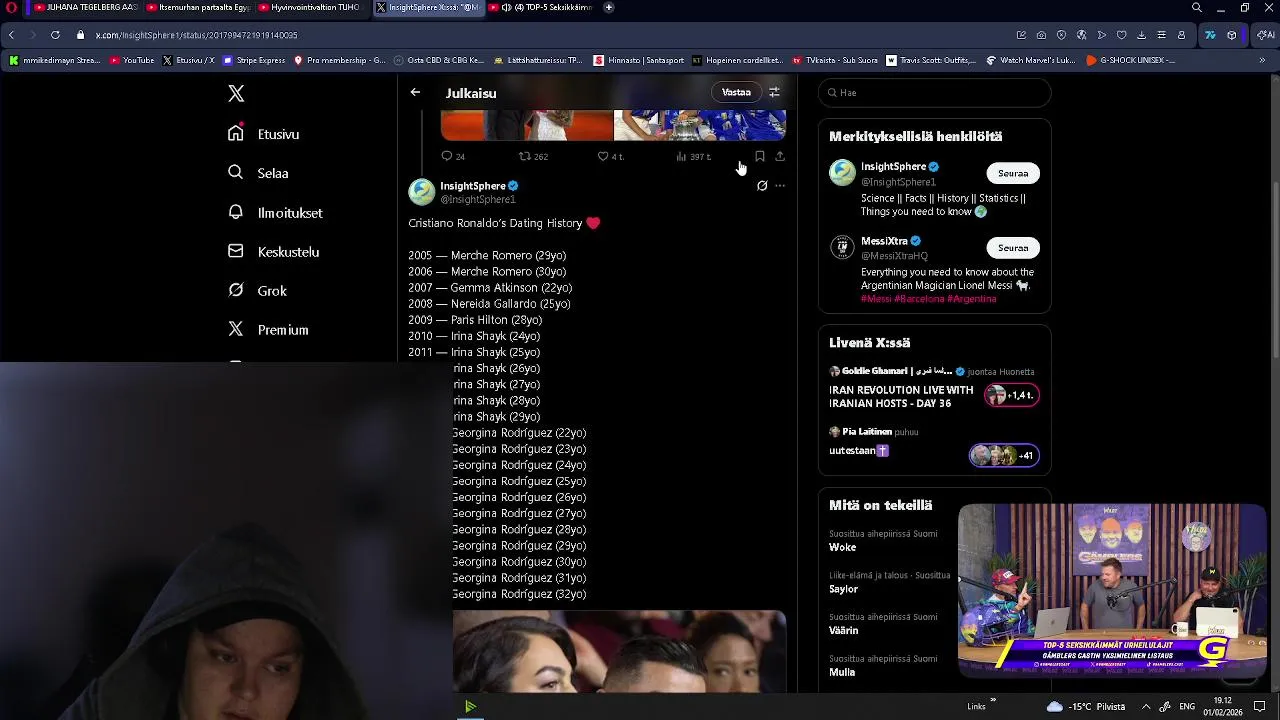This screenshot has width=1280, height=720.
Task: Click the Vastaa reply button
Action: tap(736, 92)
